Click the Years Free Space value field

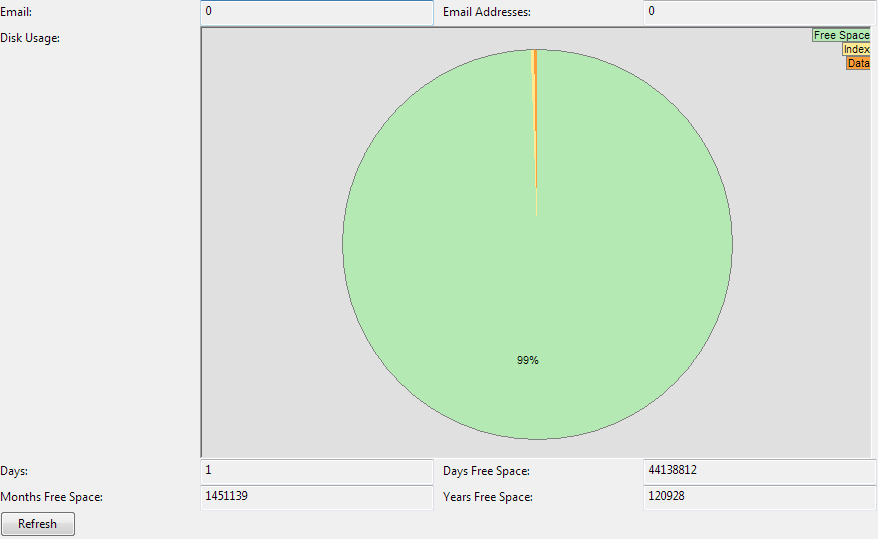(x=759, y=496)
